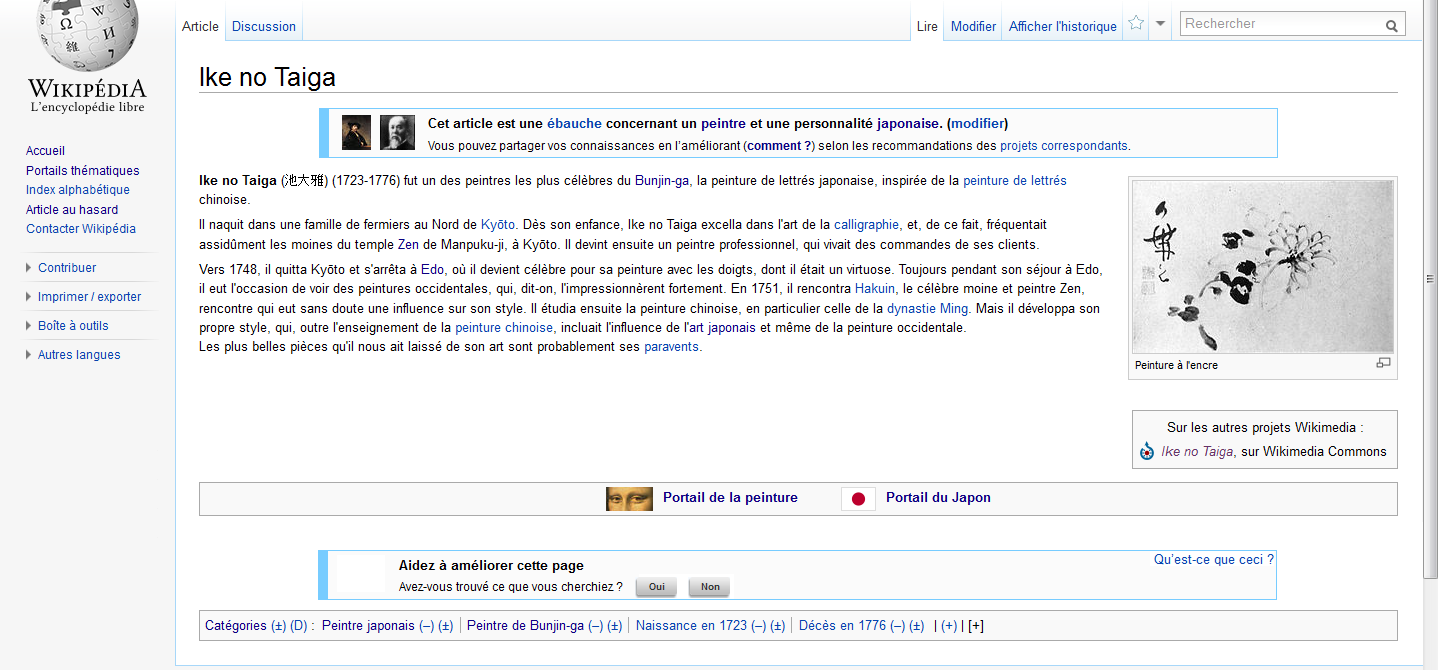Open Contacter Wikipédia link
This screenshot has height=670, width=1438.
[x=81, y=229]
